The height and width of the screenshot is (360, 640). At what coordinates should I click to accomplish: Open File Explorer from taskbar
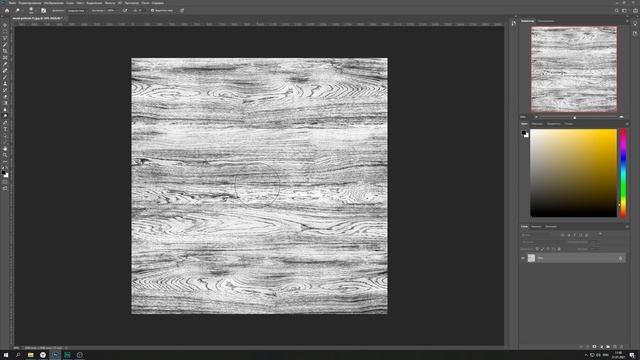(x=31, y=355)
